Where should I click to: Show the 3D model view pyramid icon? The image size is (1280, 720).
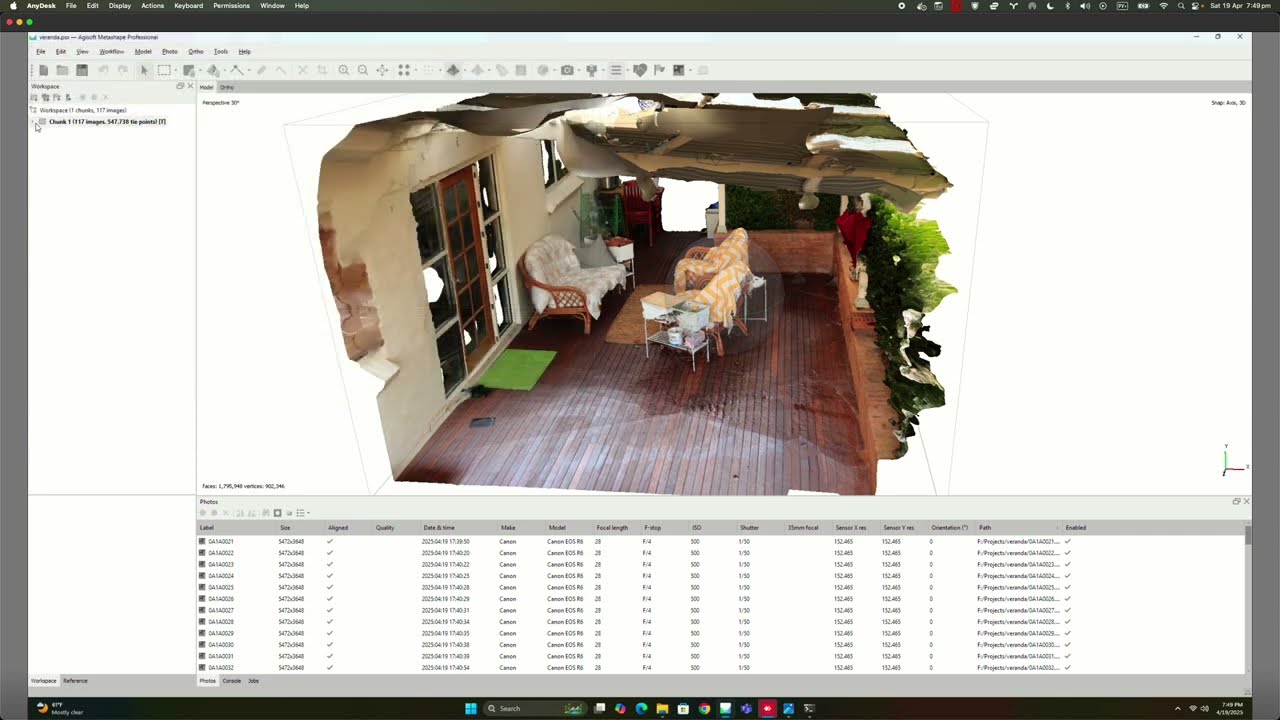click(x=452, y=70)
